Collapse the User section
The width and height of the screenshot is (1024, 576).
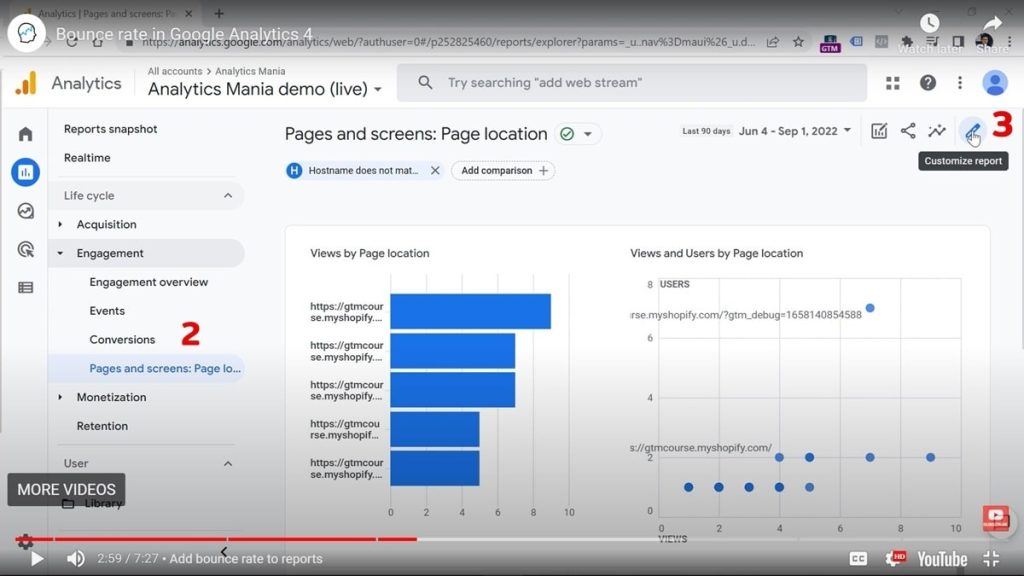[228, 464]
